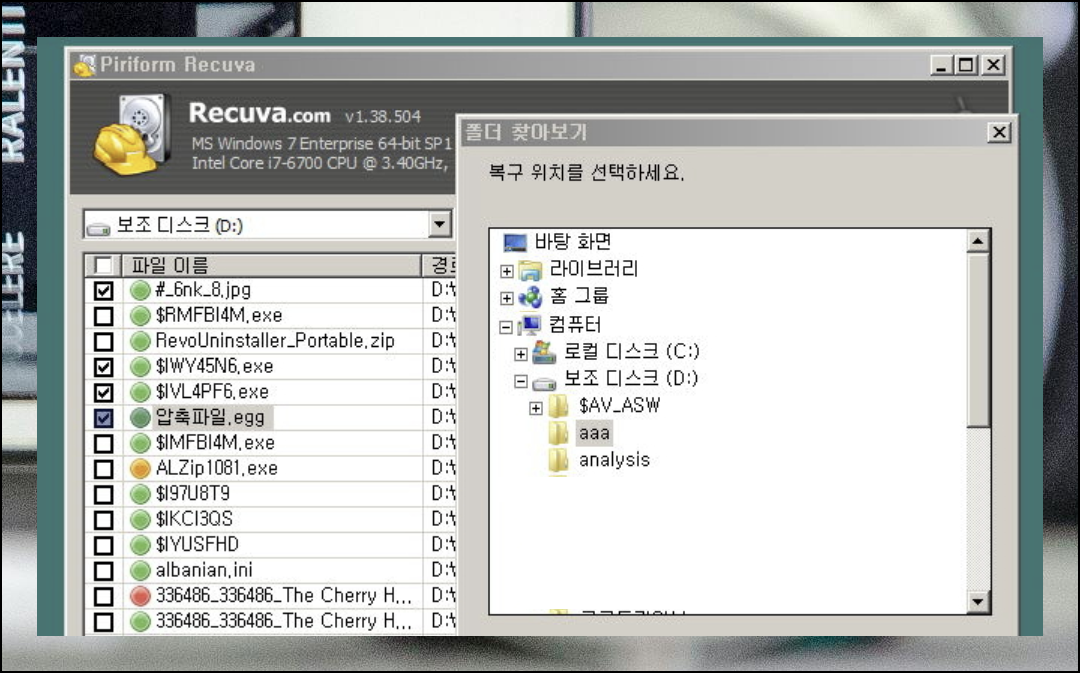The width and height of the screenshot is (1080, 673).
Task: Click green status icon of $IKCI3QS
Action: [140, 519]
